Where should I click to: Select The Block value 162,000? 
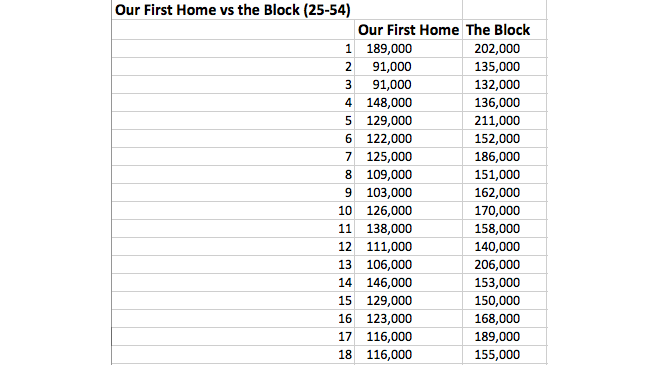click(504, 193)
